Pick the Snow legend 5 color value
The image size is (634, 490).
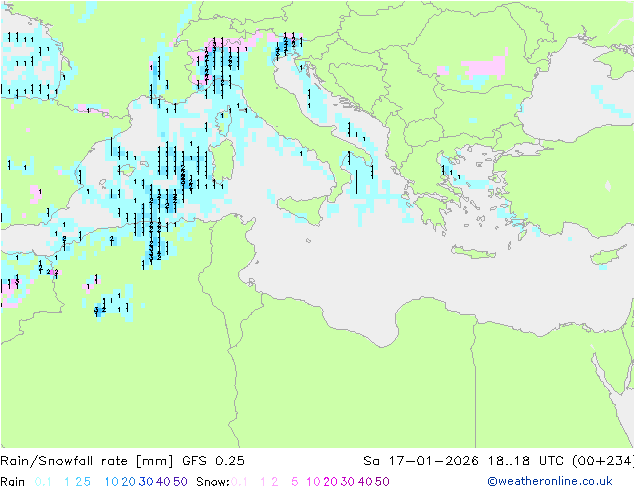tap(294, 482)
